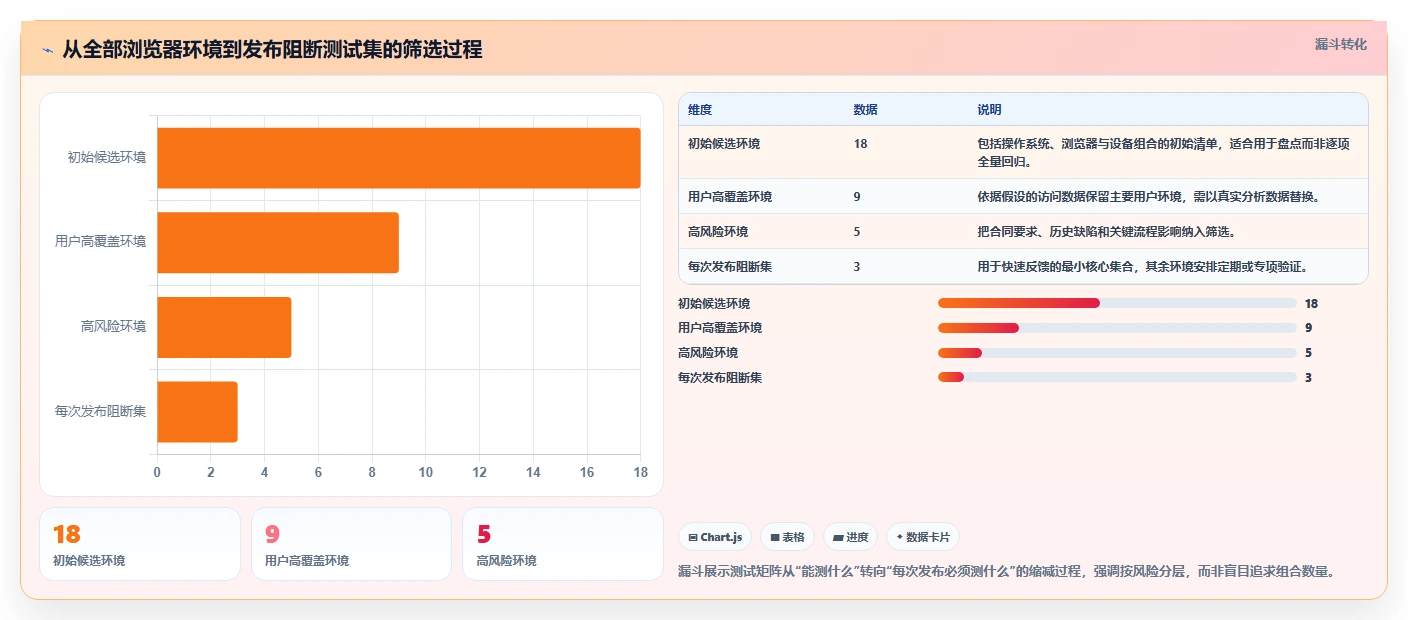Click the 初始候选环境 progress bar

1117,303
